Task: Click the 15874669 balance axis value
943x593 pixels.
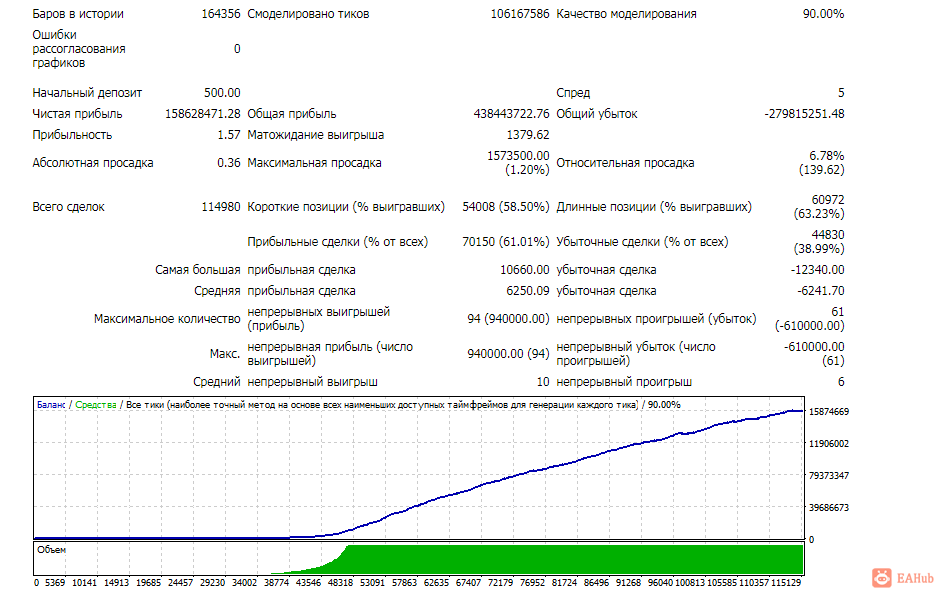Action: [829, 412]
